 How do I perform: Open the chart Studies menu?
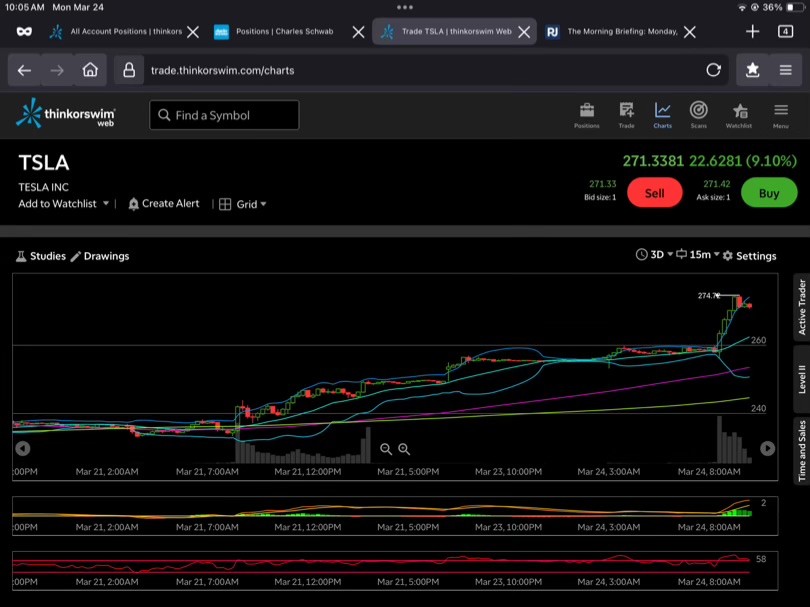point(41,256)
